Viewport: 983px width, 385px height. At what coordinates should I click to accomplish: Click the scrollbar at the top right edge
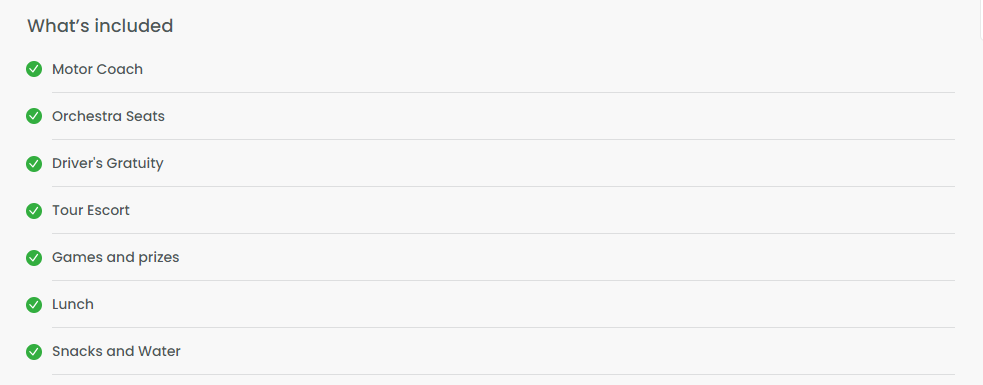pos(980,19)
